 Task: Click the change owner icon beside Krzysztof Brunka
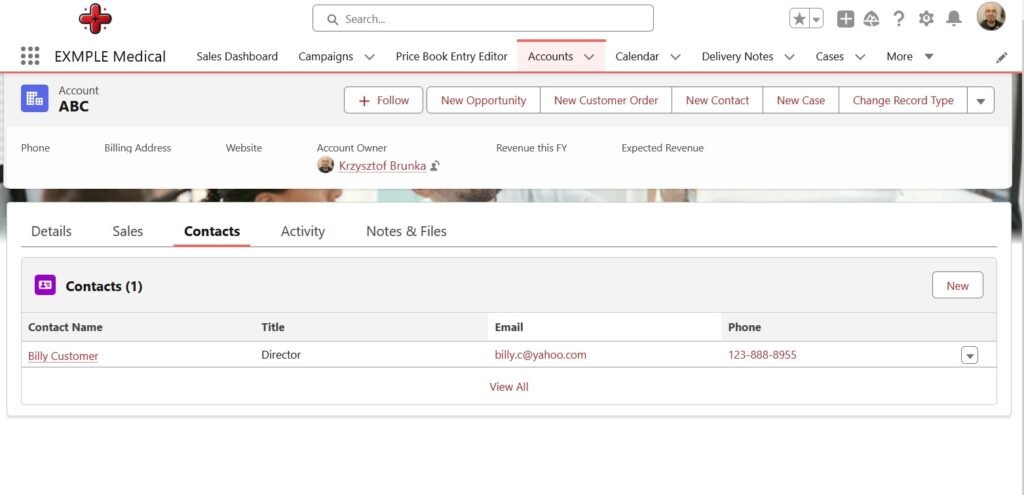click(x=435, y=166)
